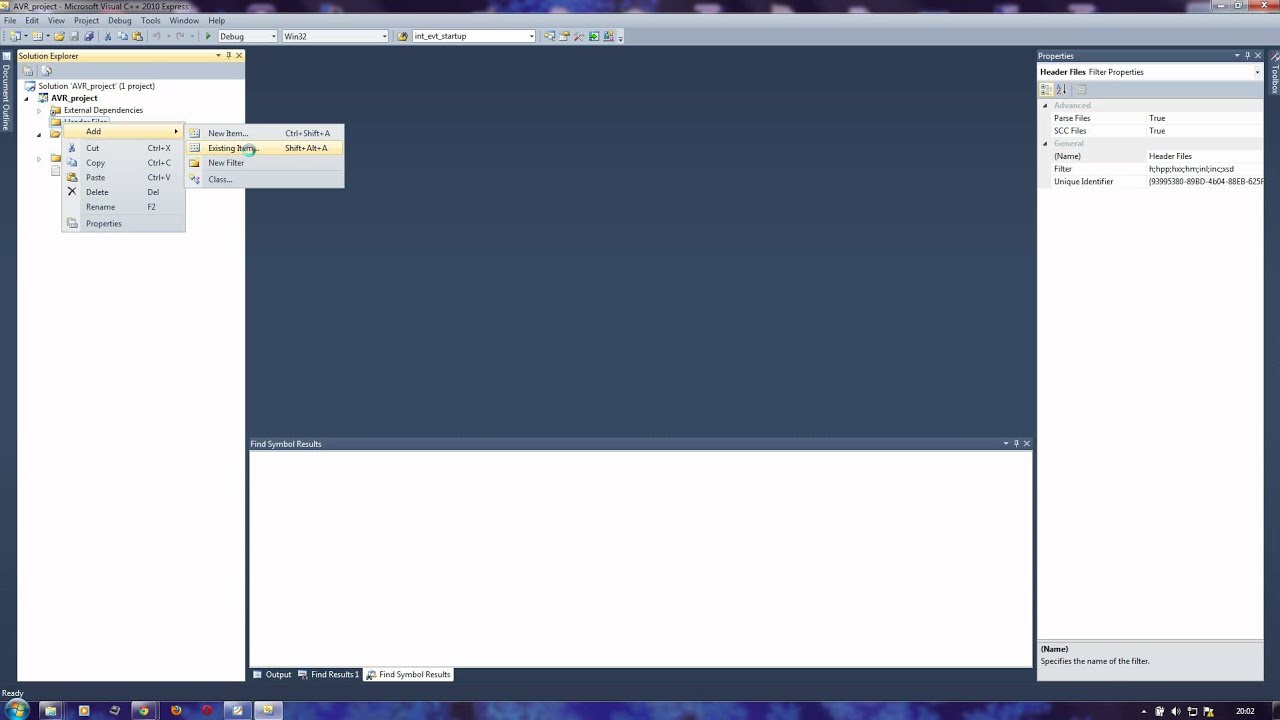Click the Extension Manager toolbar icon
The width and height of the screenshot is (1280, 720).
608,36
